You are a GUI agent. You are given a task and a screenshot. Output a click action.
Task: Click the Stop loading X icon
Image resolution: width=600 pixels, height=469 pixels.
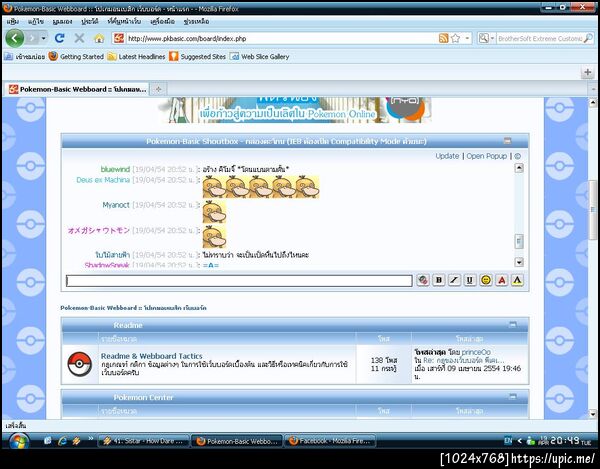[79, 38]
